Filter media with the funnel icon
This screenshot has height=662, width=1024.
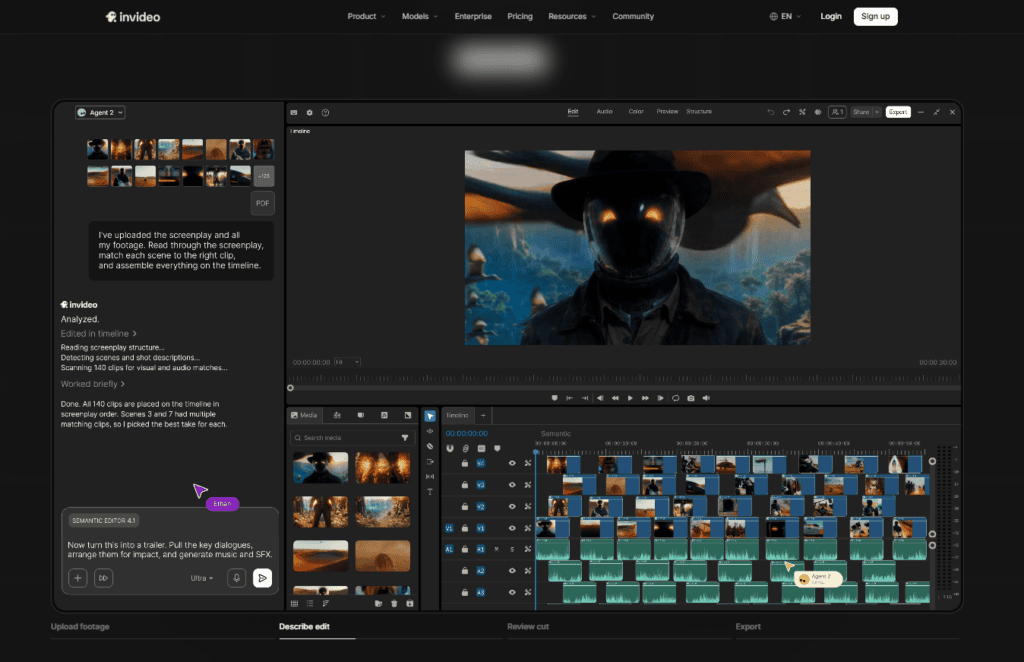[405, 438]
